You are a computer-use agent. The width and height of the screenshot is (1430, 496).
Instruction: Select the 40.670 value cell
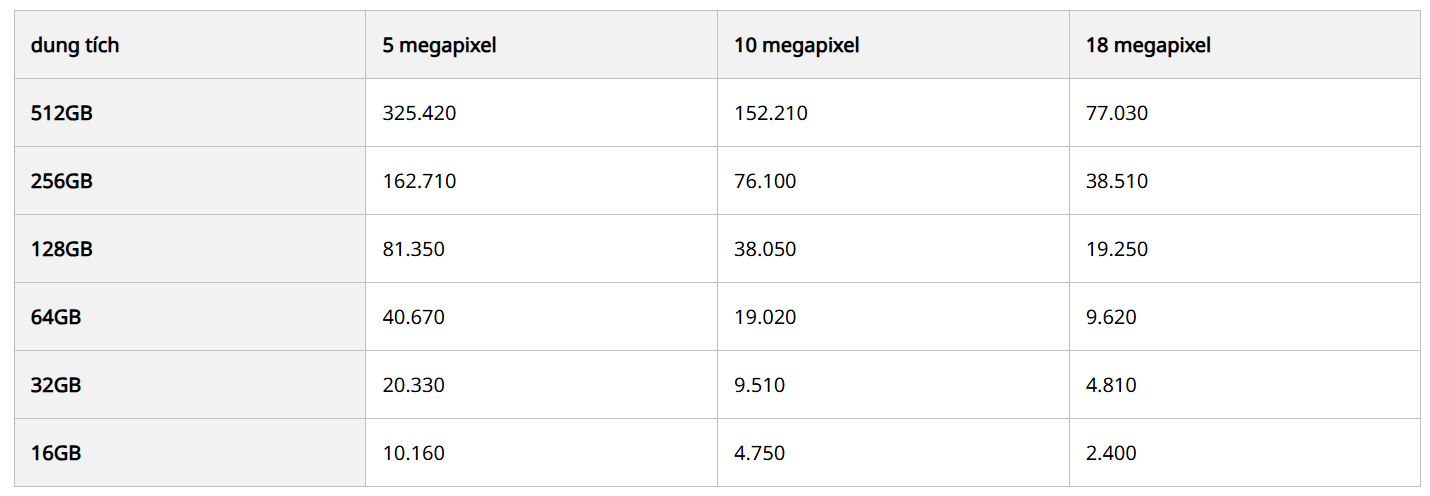pos(413,317)
